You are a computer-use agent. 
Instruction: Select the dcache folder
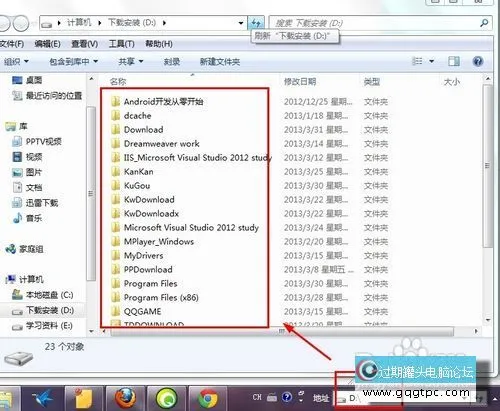(x=131, y=116)
